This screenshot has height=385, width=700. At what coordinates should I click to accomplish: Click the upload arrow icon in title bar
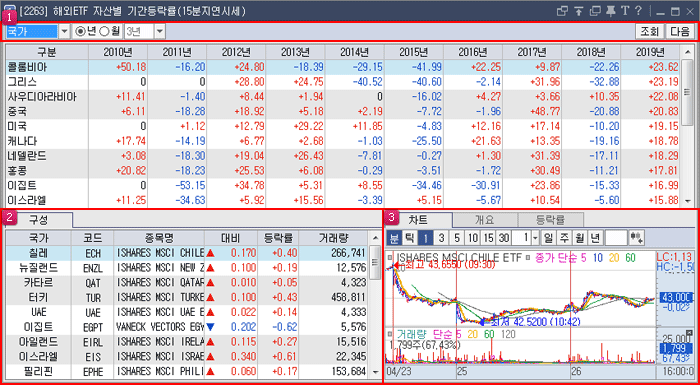click(579, 11)
